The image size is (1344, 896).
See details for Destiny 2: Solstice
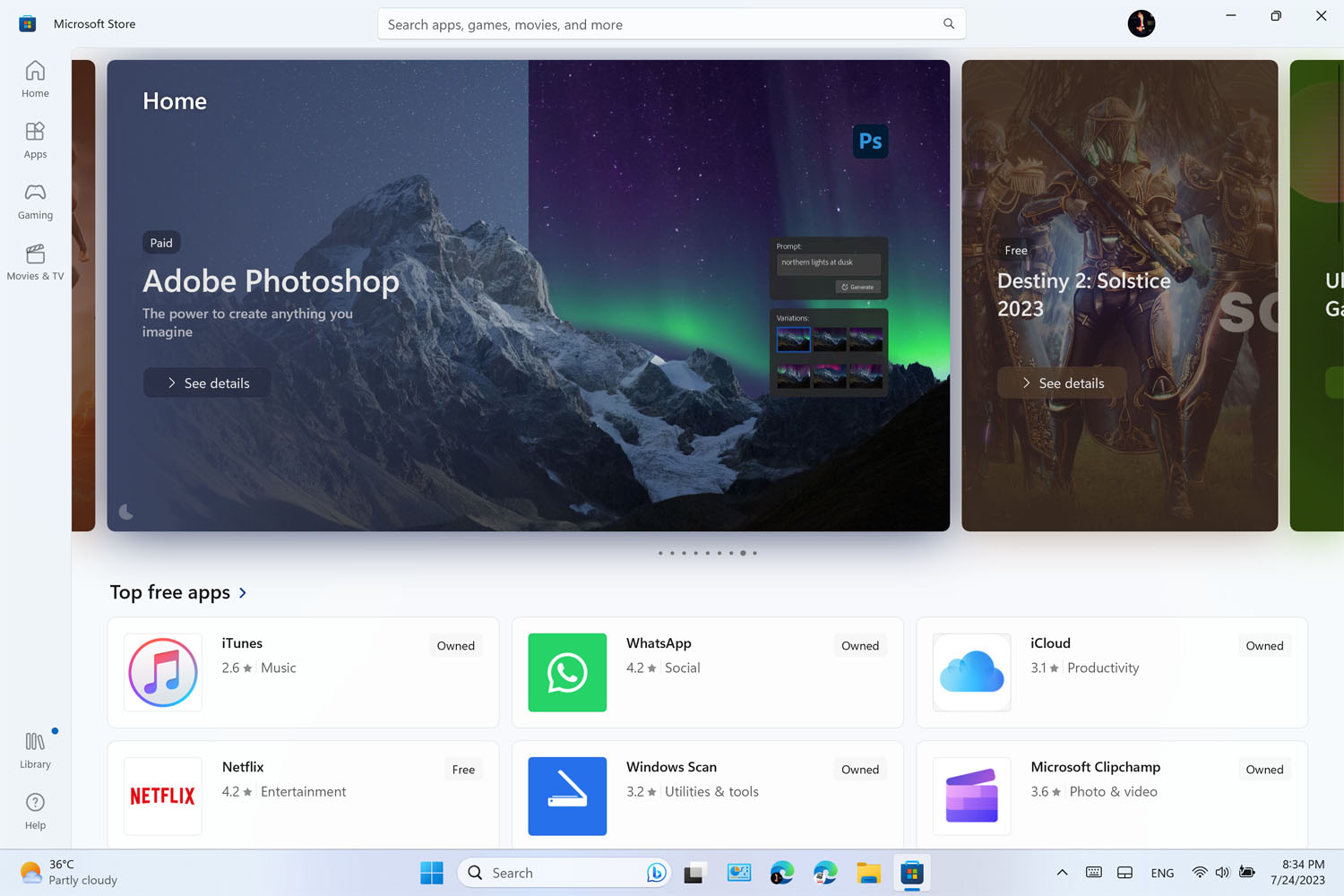pyautogui.click(x=1062, y=383)
